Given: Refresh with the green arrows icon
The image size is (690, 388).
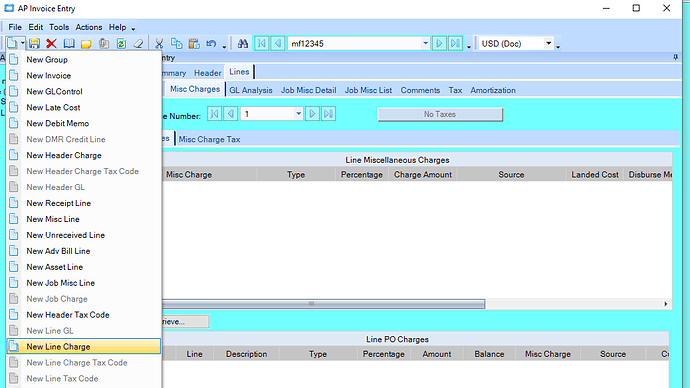Looking at the screenshot, I should [x=121, y=44].
